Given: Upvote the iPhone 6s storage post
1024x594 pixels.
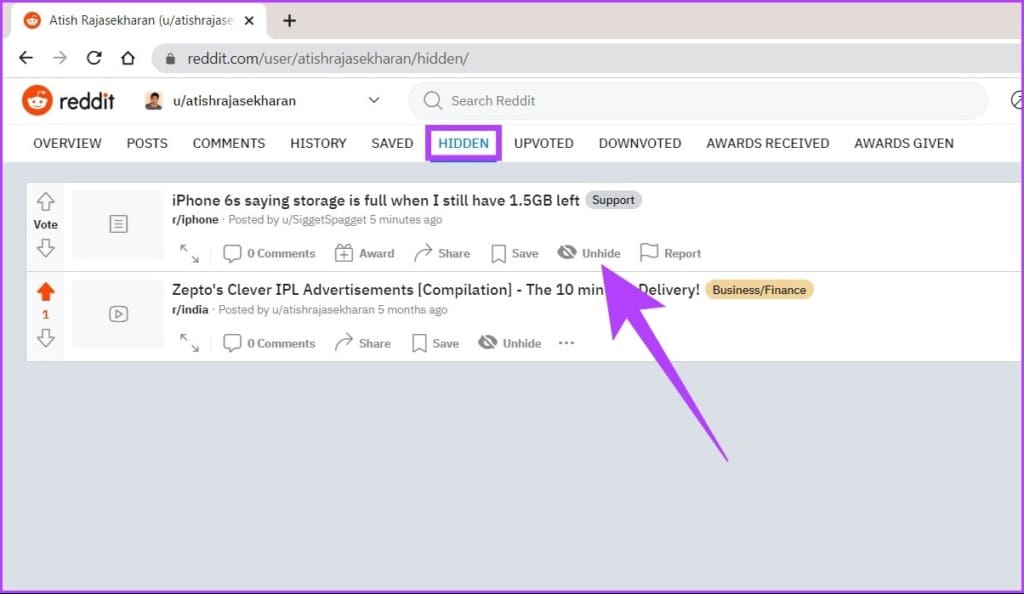Looking at the screenshot, I should (x=46, y=202).
